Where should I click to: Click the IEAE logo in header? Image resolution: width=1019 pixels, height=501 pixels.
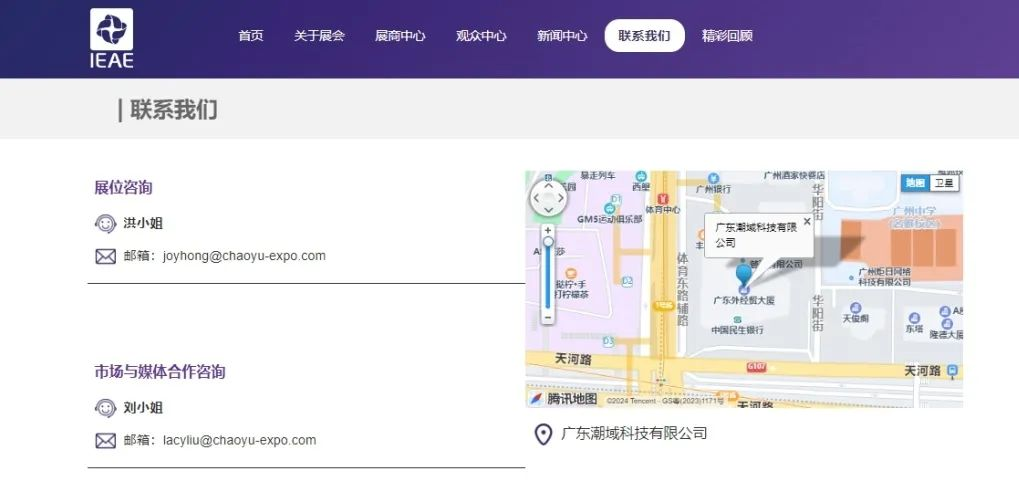[111, 39]
